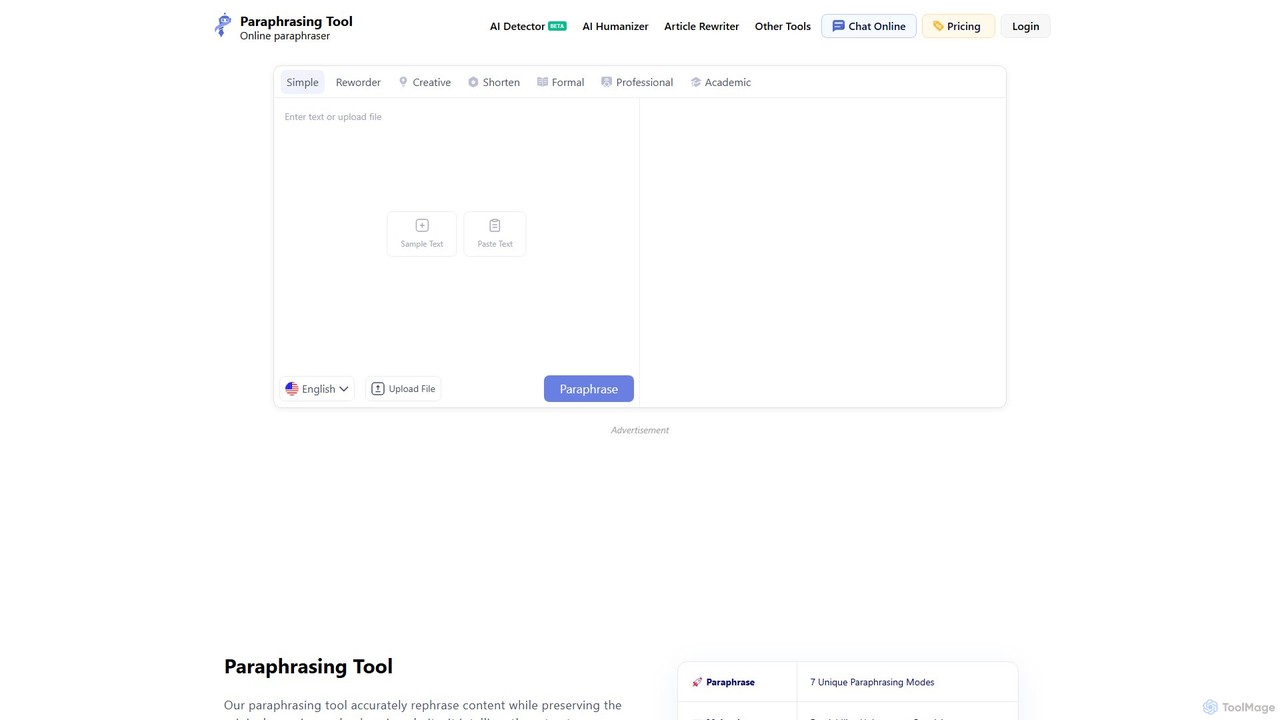Switch to the Academic mode tab
The width and height of the screenshot is (1280, 720).
point(720,82)
